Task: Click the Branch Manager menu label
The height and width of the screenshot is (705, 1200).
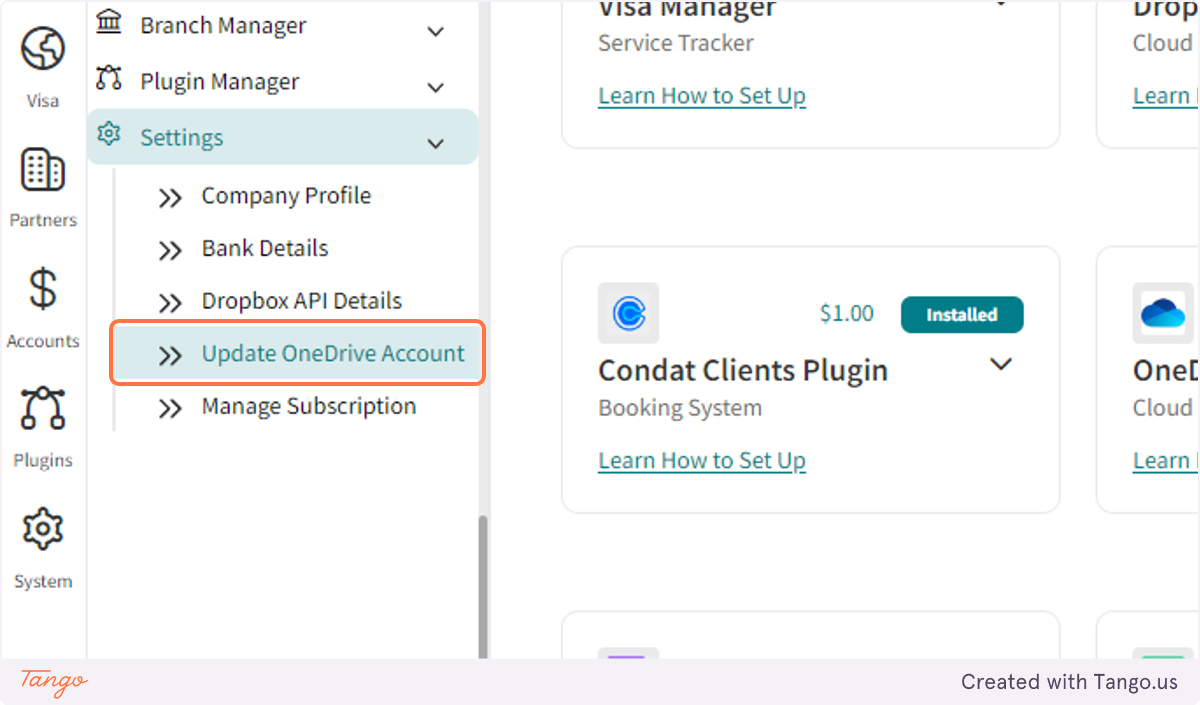Action: 223,25
